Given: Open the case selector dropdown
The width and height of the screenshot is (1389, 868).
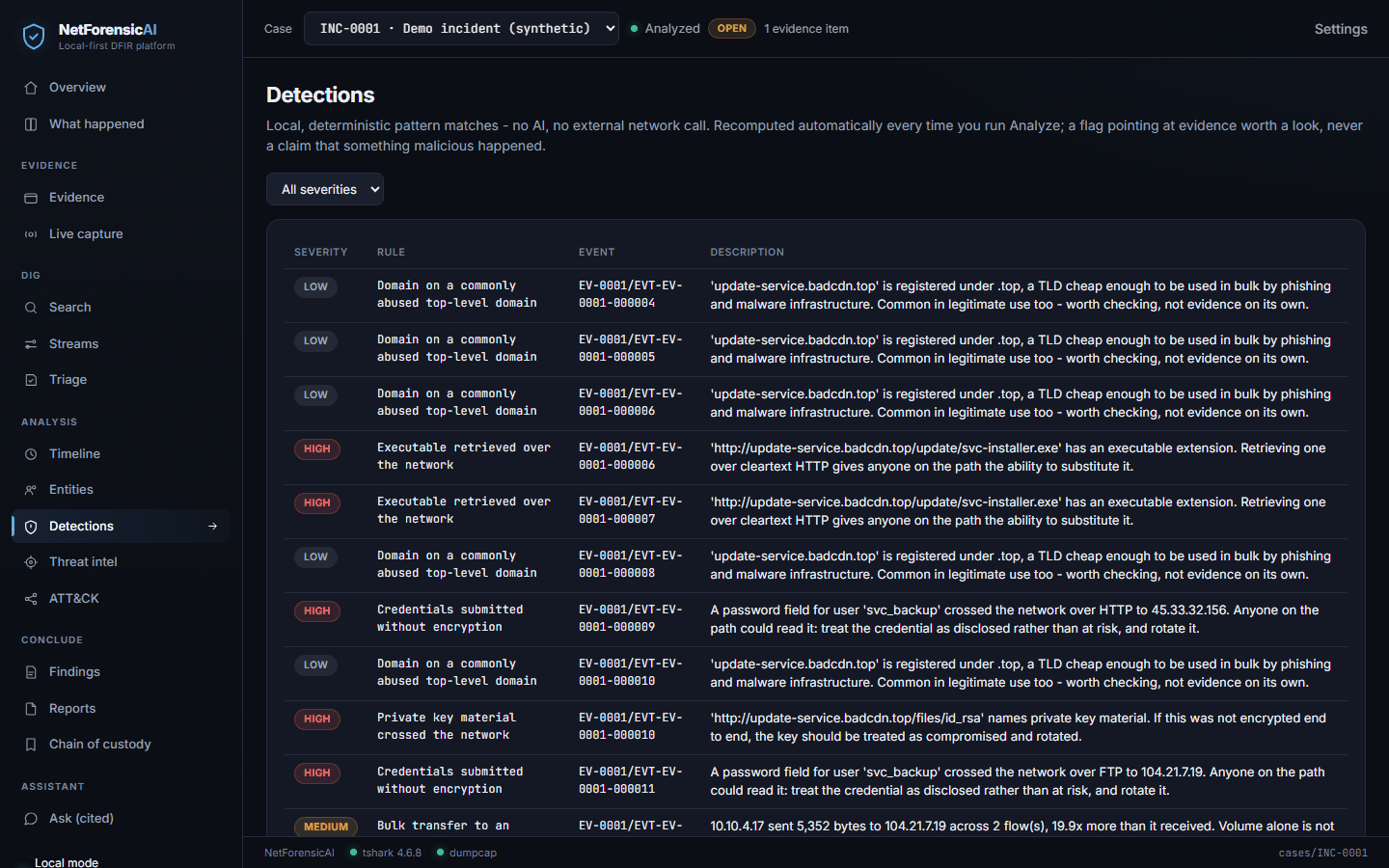Looking at the screenshot, I should coord(461,29).
